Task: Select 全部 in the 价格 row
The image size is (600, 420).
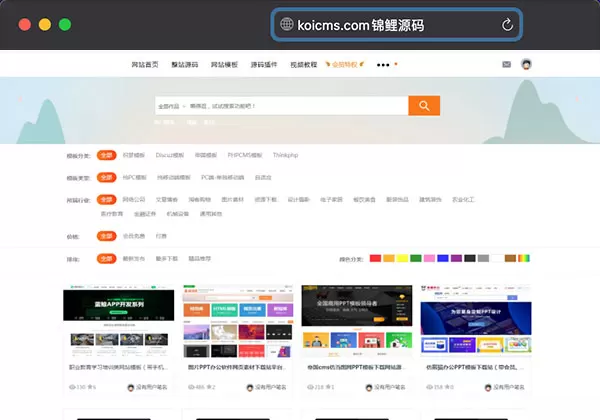Action: (x=106, y=236)
